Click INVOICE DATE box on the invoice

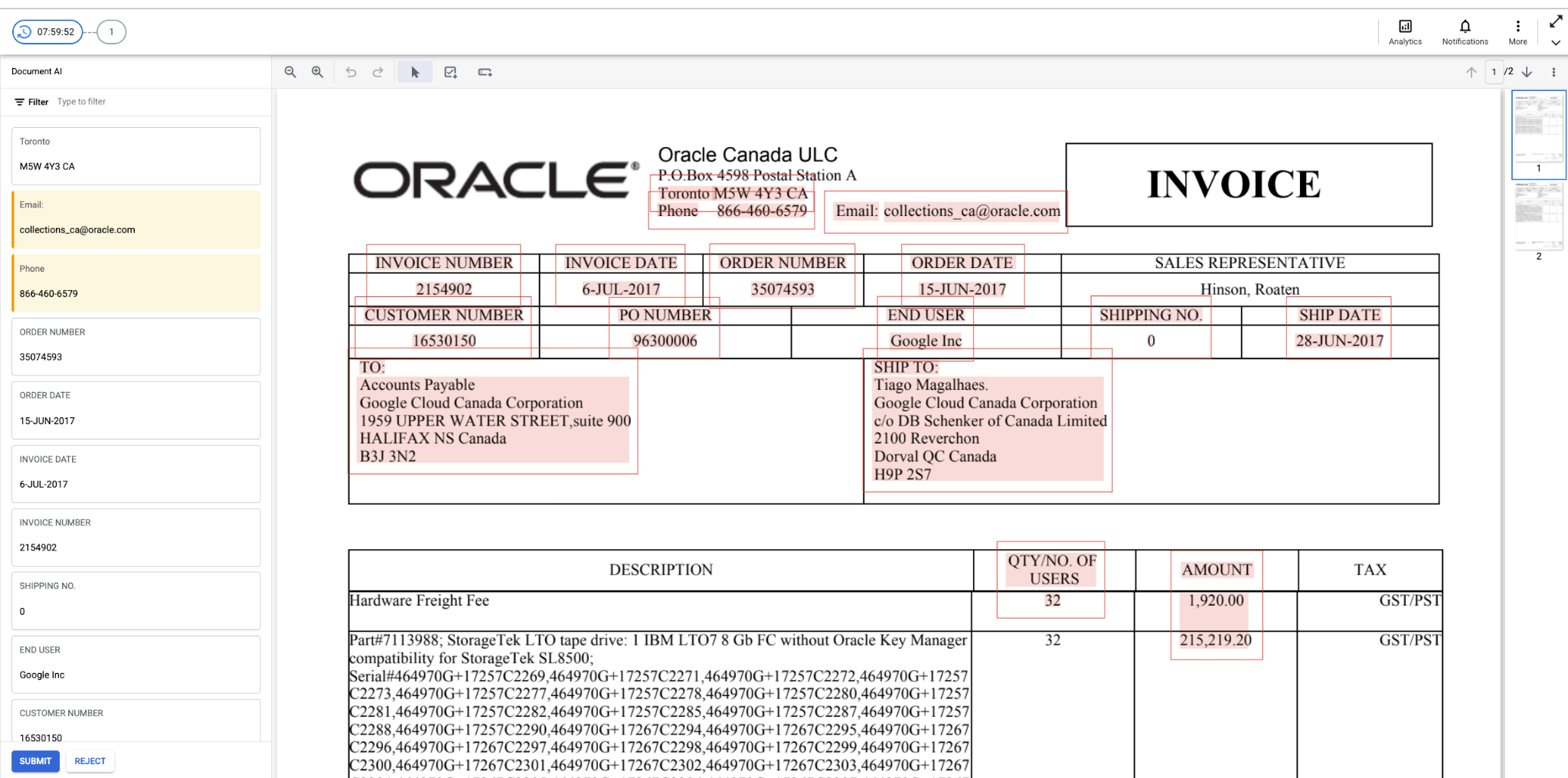point(620,276)
